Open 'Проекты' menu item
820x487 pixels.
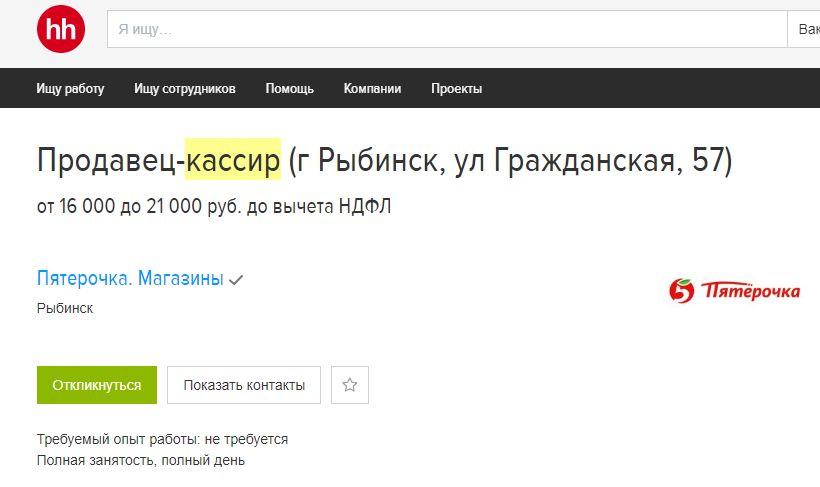click(x=457, y=88)
